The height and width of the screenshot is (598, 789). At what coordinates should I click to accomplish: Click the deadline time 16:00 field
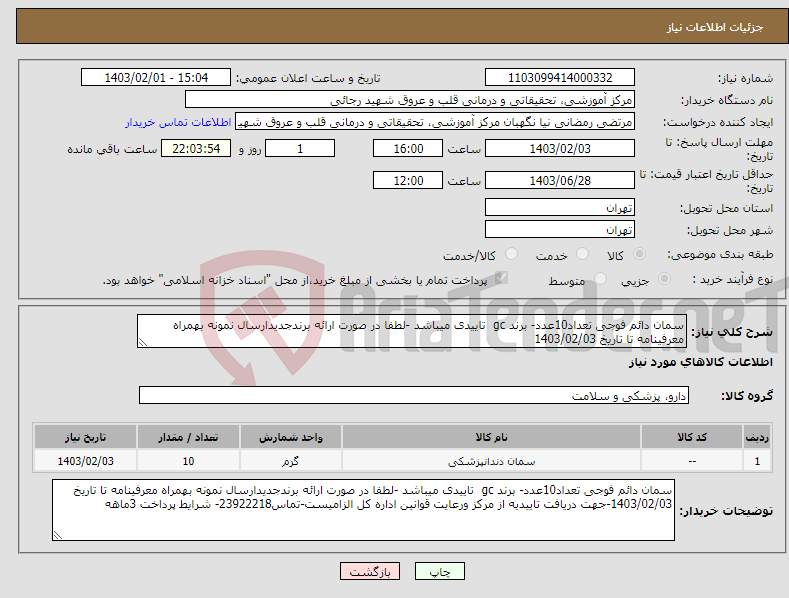[408, 148]
